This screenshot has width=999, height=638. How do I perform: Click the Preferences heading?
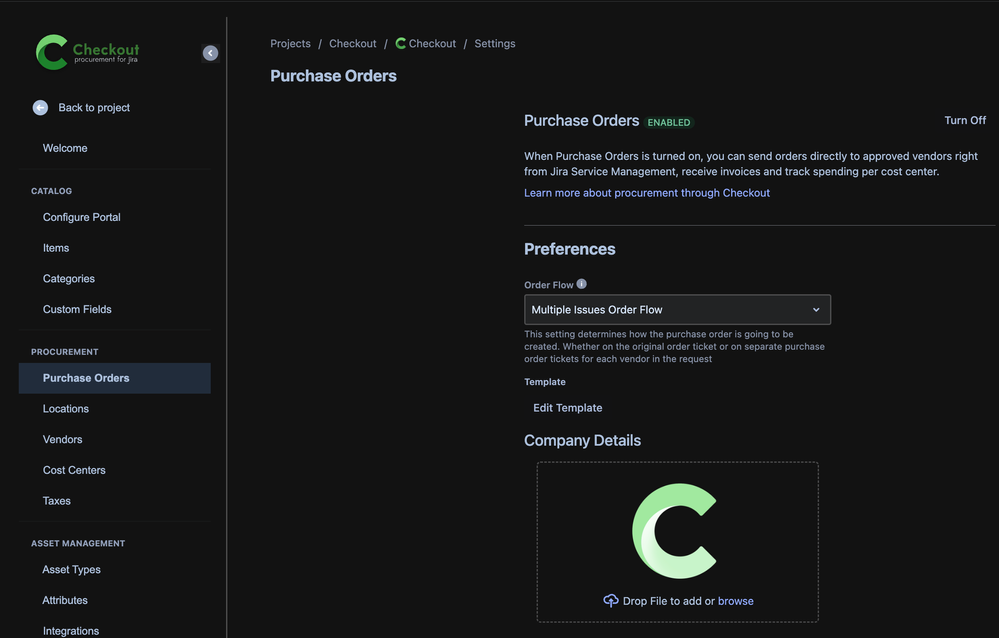point(570,249)
